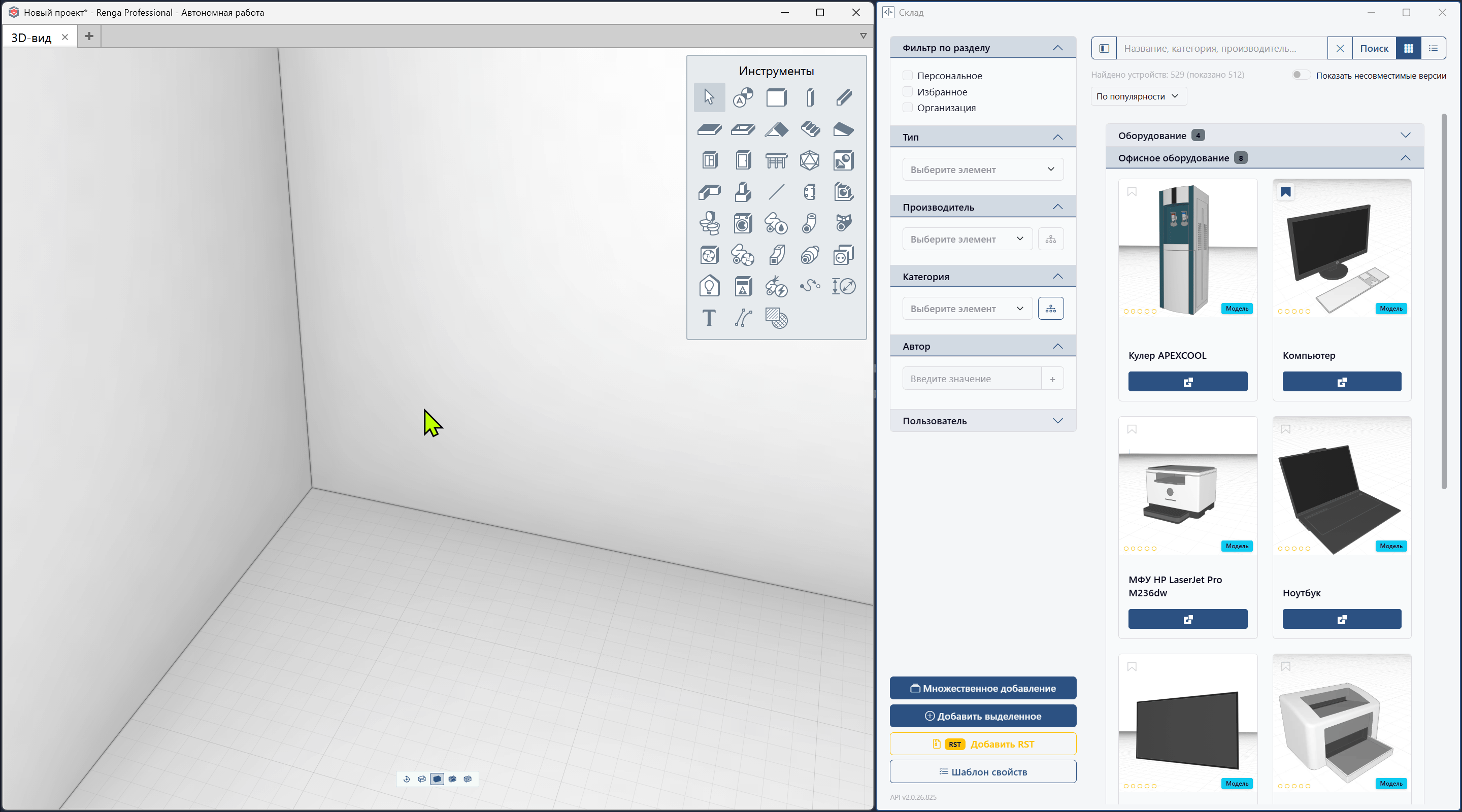Select the Beam tool in Инструменты
Screen dimensions: 1462x812
coord(843,97)
